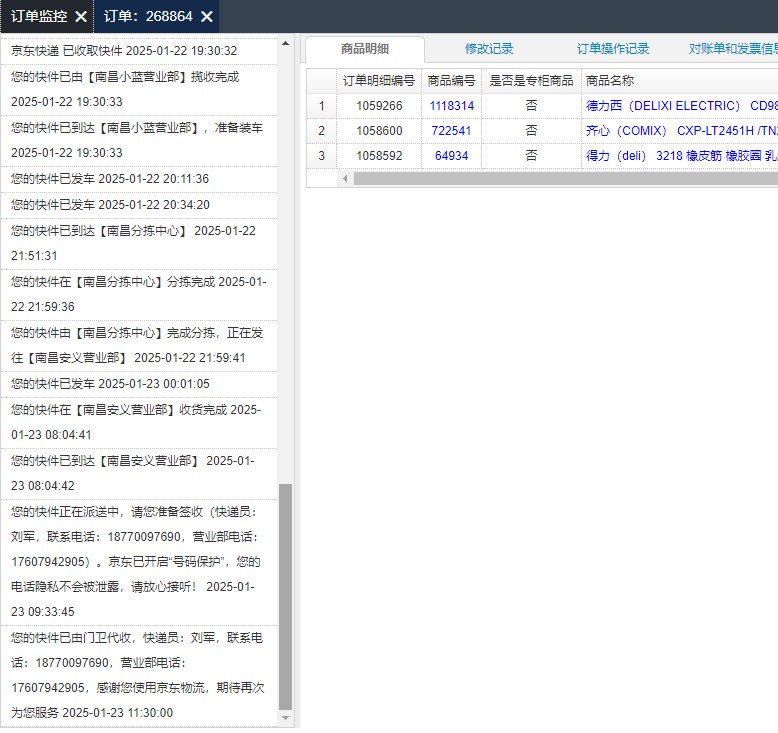Screen dimensions: 778x733
Task: Click the 否 cell in row 1059266
Action: pyautogui.click(x=531, y=106)
